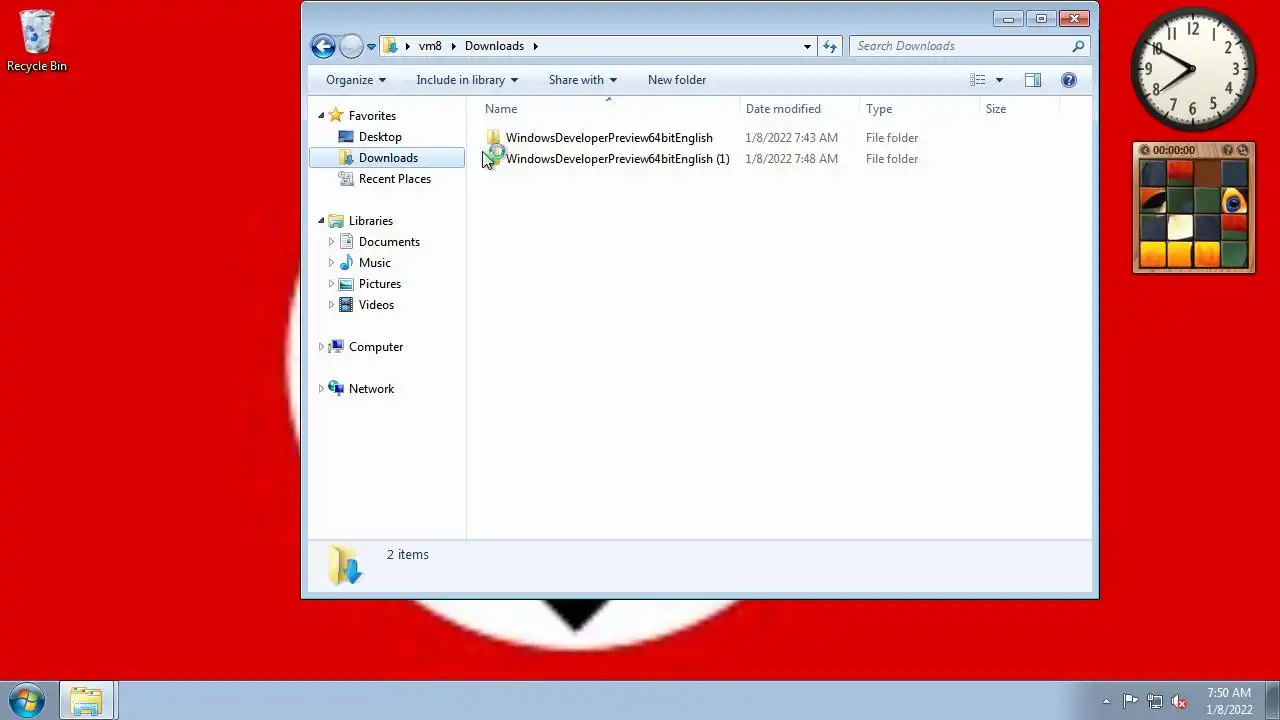Viewport: 1280px width, 720px height.
Task: Select WindowsDeveloperPreview64bitEnglish (1) folder
Action: pos(617,159)
